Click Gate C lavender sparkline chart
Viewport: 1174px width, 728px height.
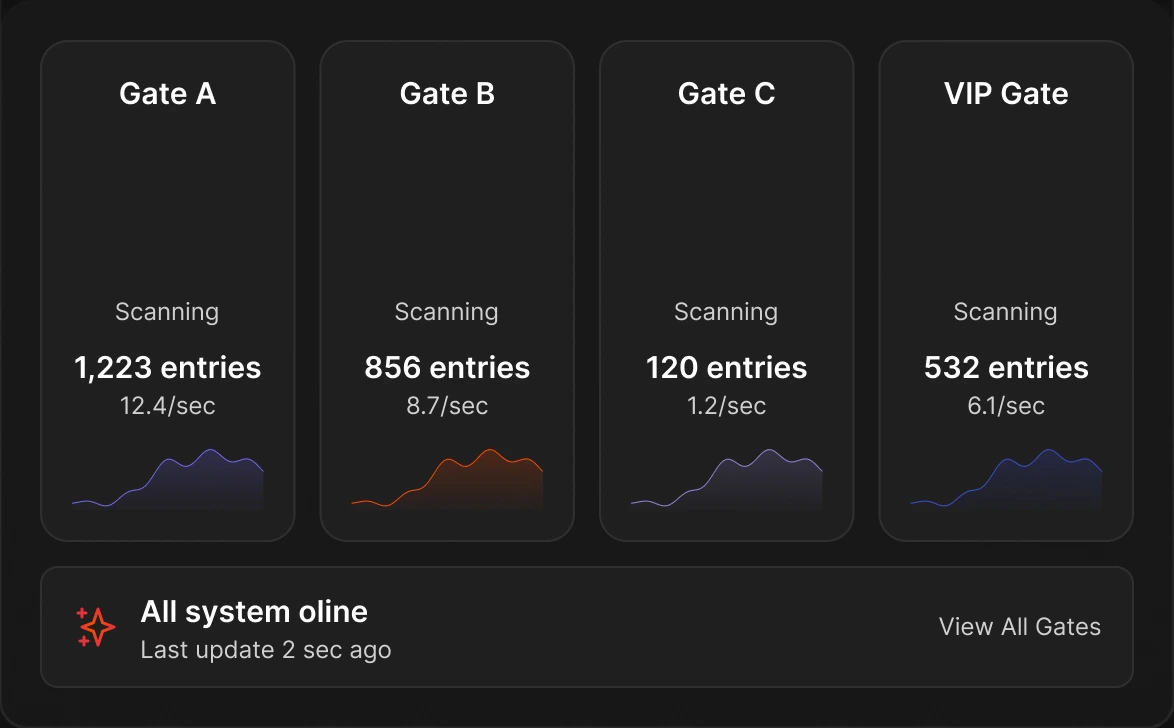click(x=726, y=480)
